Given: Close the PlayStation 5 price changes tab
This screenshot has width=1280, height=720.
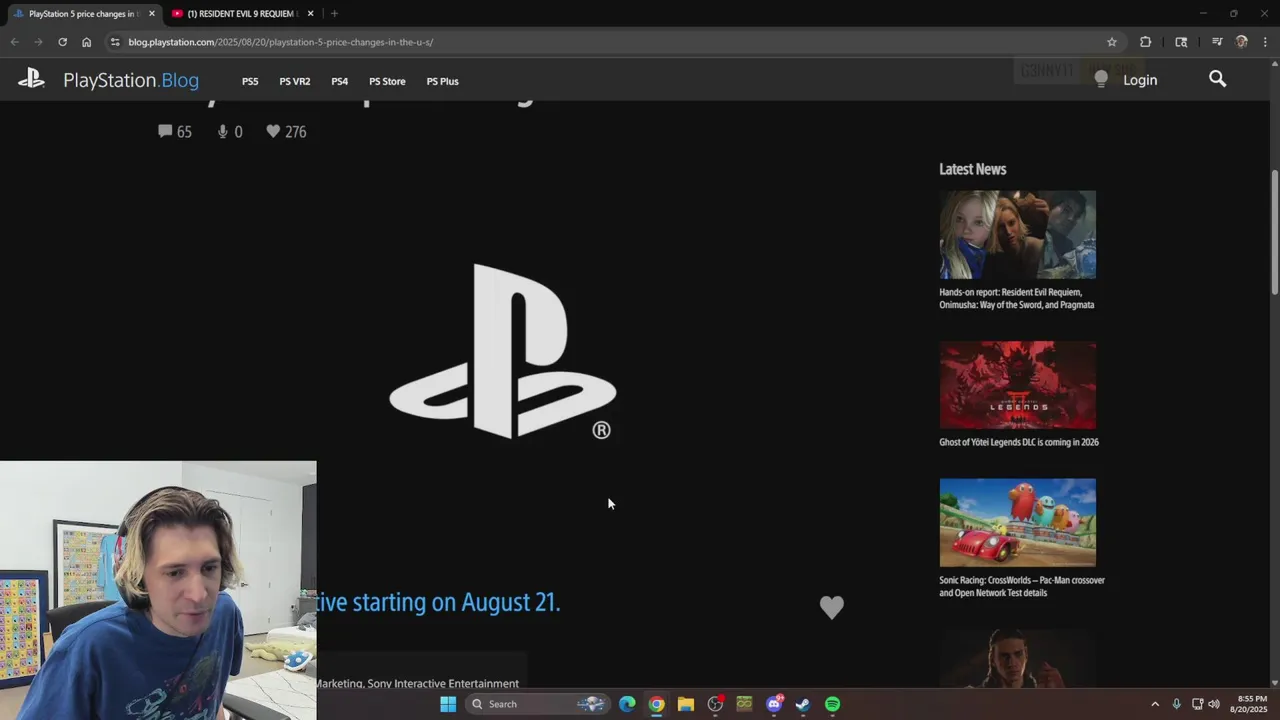Looking at the screenshot, I should click(151, 14).
